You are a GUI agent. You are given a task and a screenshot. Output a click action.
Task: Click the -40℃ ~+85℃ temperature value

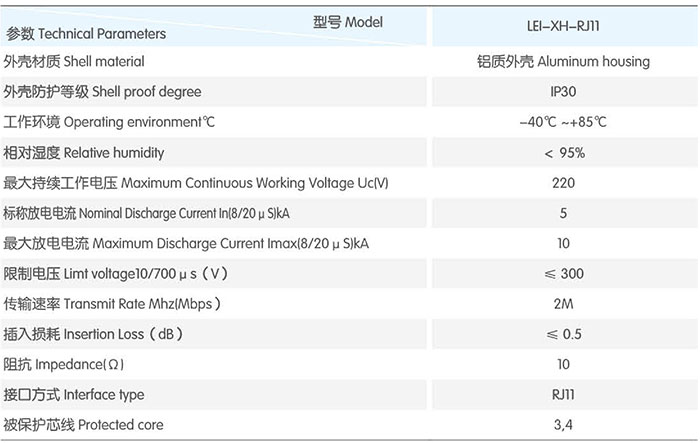point(563,122)
